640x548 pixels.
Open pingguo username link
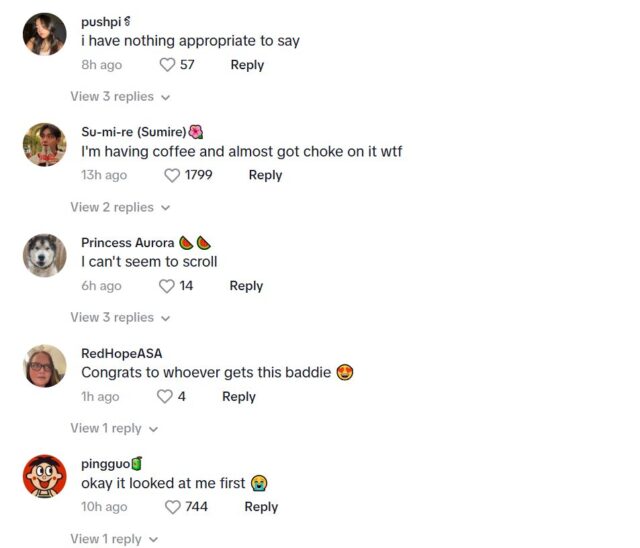click(105, 464)
